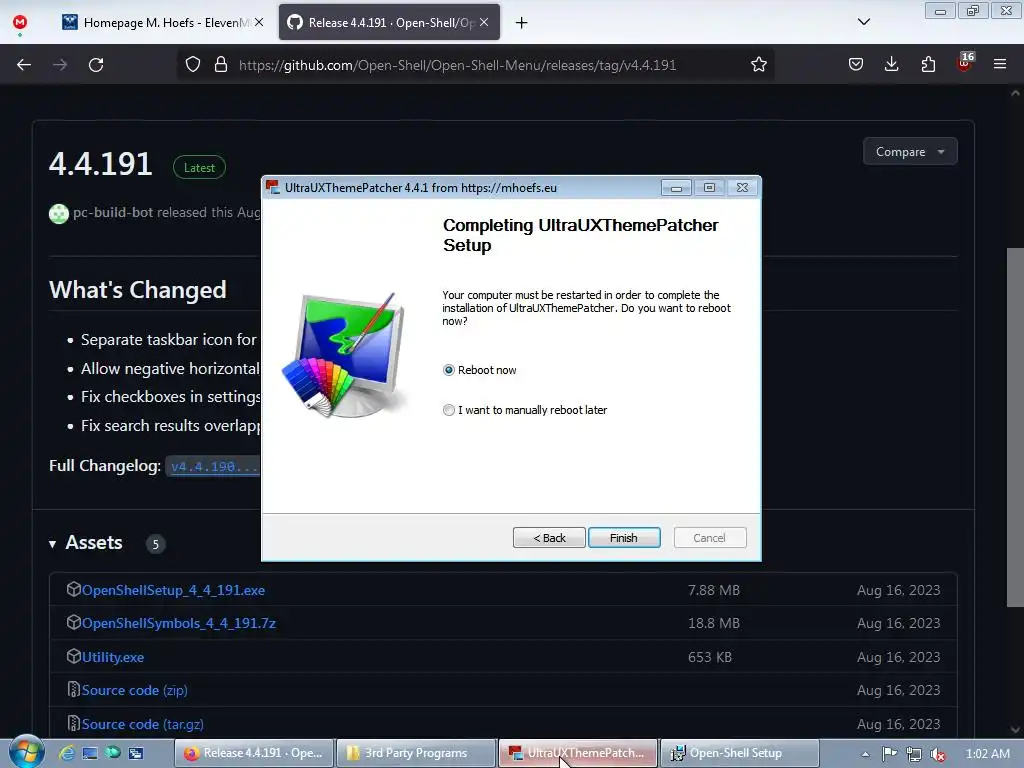The image size is (1024, 768).
Task: Open the v4.4.190 full changelog link
Action: [x=214, y=466]
